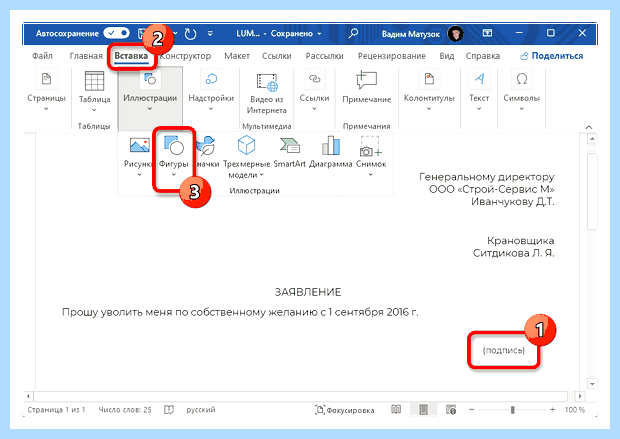Screen dimensions: 620x439
Task: Click the Ситдикова Л. Я. line
Action: click(513, 253)
